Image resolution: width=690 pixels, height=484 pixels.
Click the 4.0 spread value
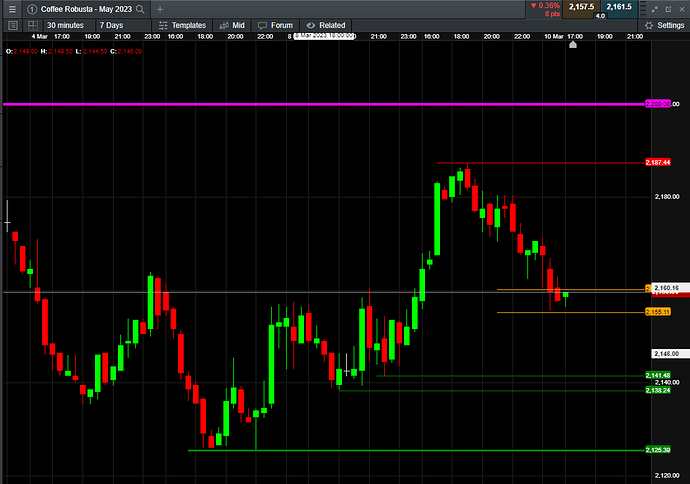pyautogui.click(x=600, y=16)
